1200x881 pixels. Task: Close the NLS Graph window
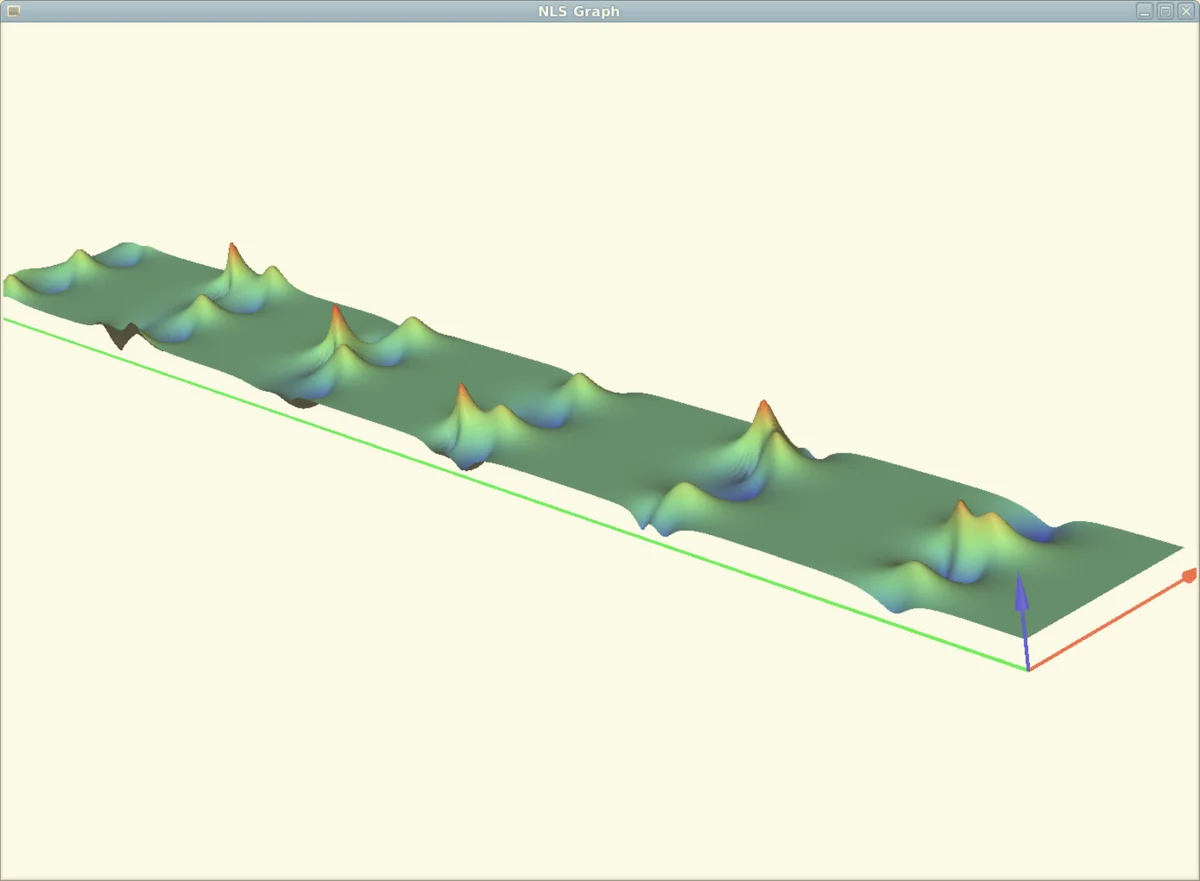(1185, 11)
